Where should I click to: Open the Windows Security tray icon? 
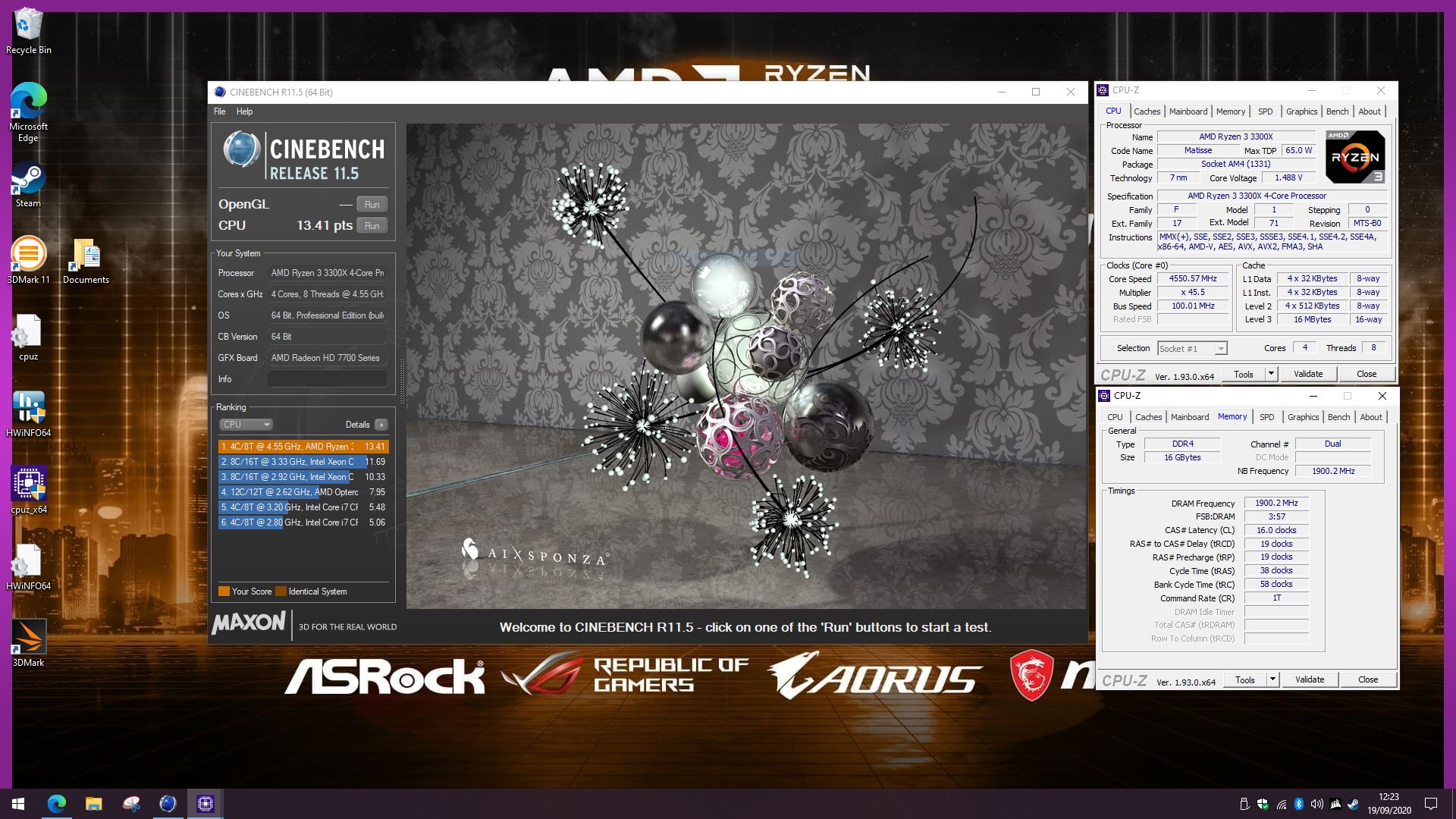point(1263,804)
